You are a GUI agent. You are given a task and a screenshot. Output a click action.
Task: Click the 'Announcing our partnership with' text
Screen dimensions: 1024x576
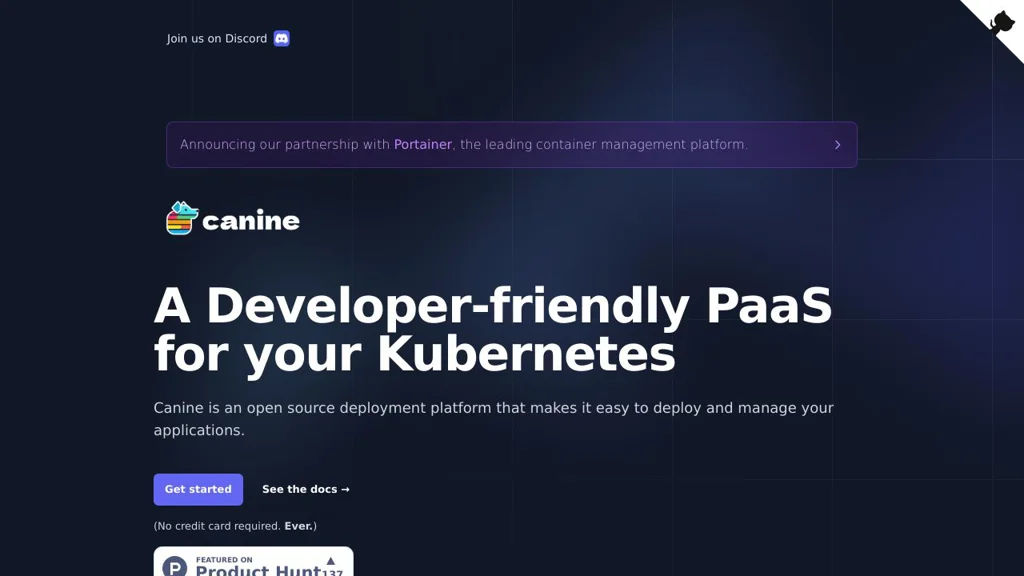(285, 144)
